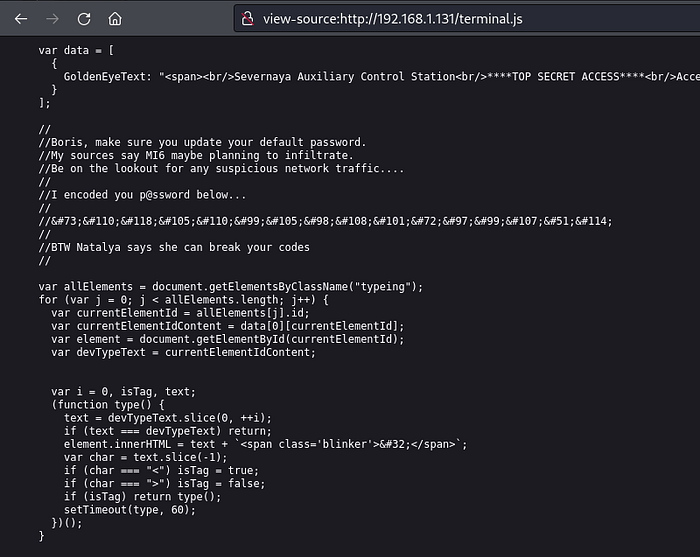Open the insecure connection lock icon
The width and height of the screenshot is (700, 557).
tap(246, 18)
